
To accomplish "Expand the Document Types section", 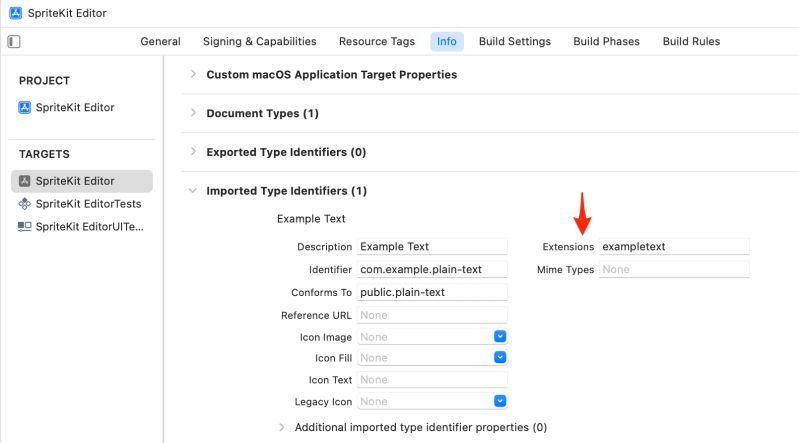I will [x=193, y=113].
